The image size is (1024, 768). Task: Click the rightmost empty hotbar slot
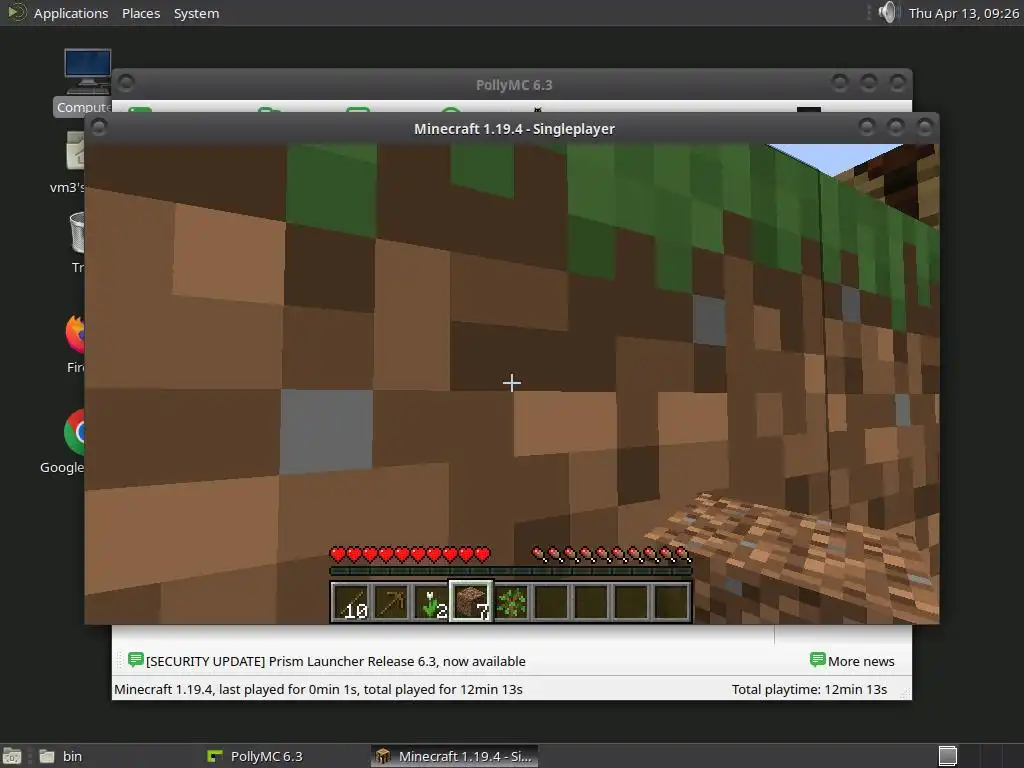pyautogui.click(x=671, y=601)
